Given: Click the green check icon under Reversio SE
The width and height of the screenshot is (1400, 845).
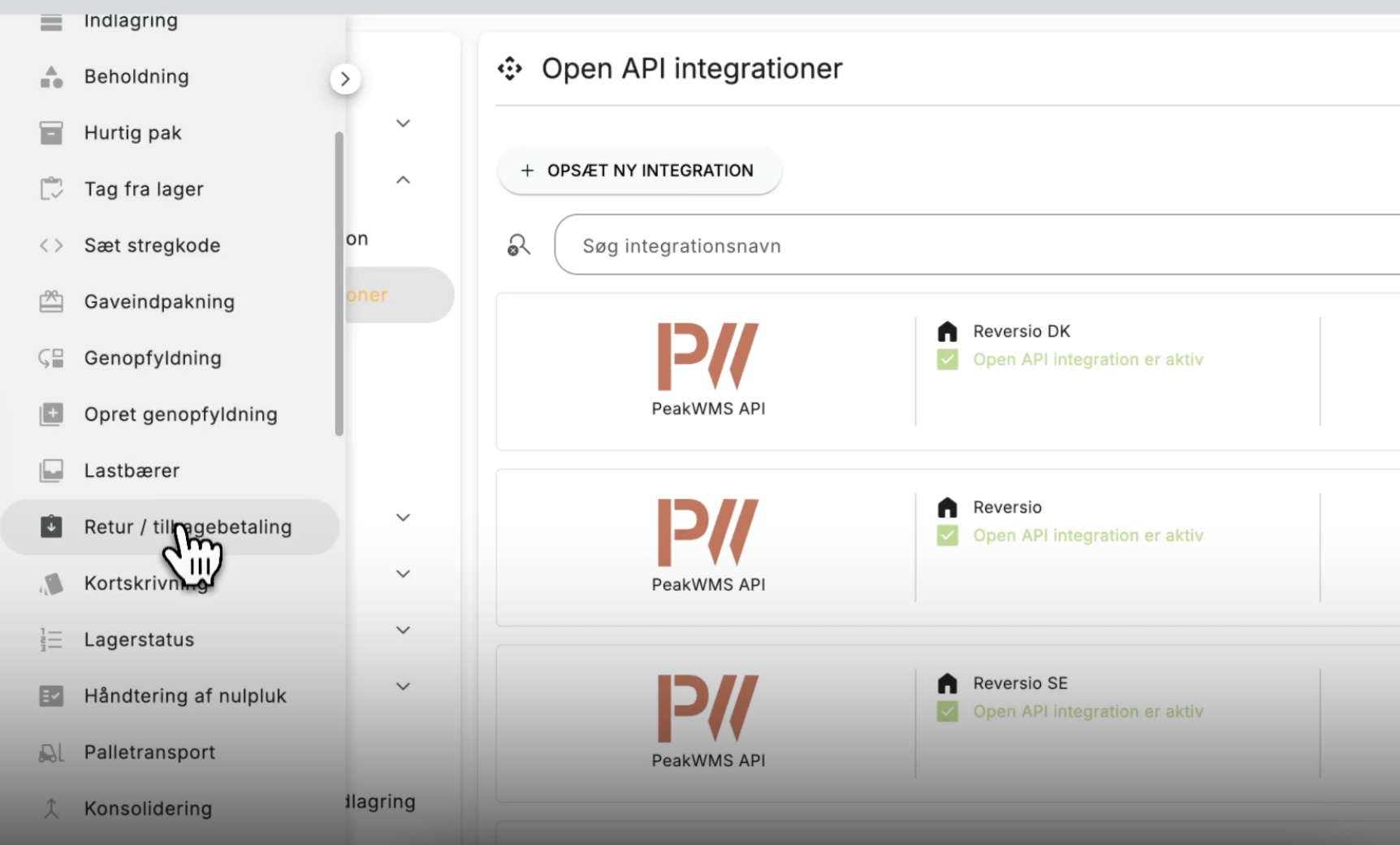Looking at the screenshot, I should (947, 712).
